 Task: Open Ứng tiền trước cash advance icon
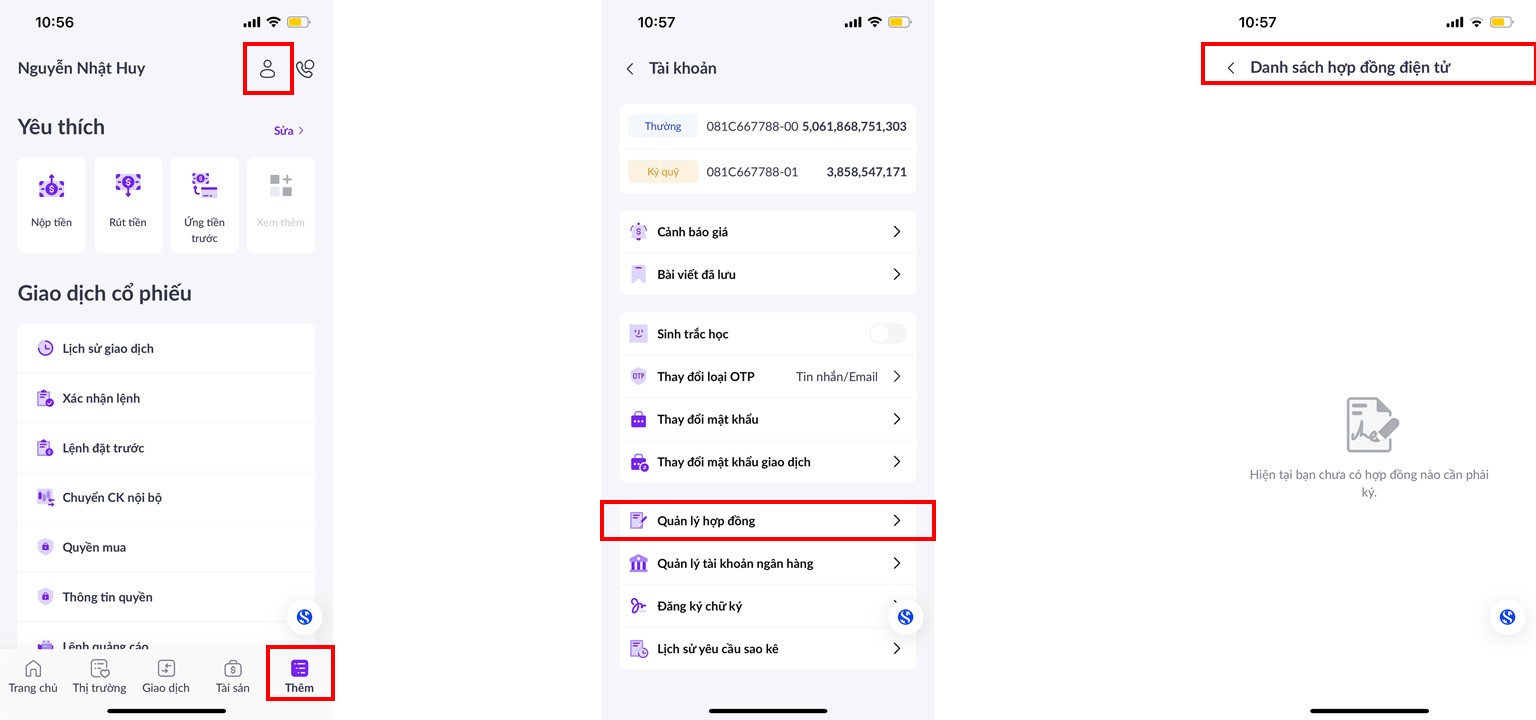click(x=204, y=186)
